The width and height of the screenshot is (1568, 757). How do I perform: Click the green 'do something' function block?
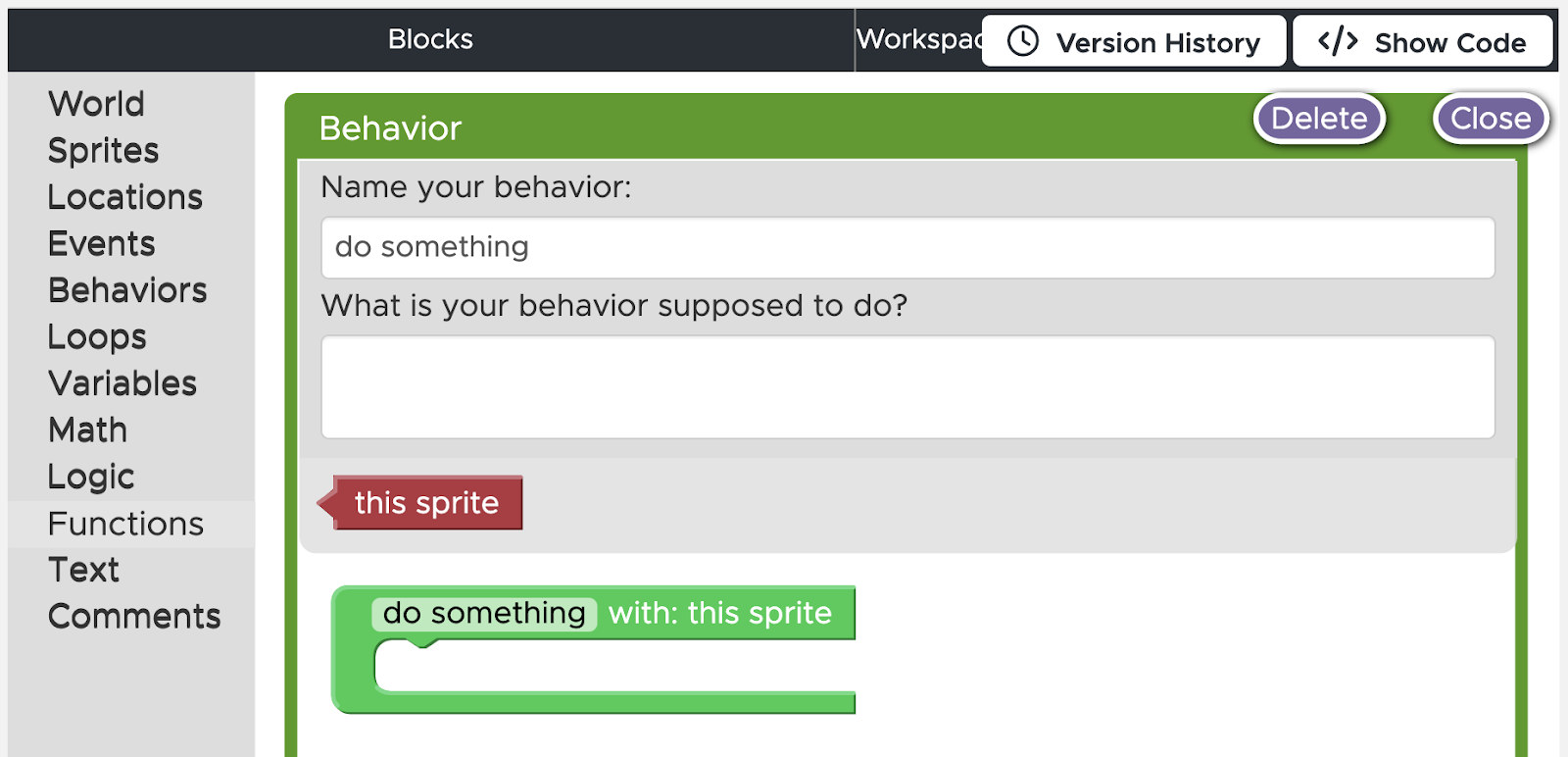coord(594,649)
